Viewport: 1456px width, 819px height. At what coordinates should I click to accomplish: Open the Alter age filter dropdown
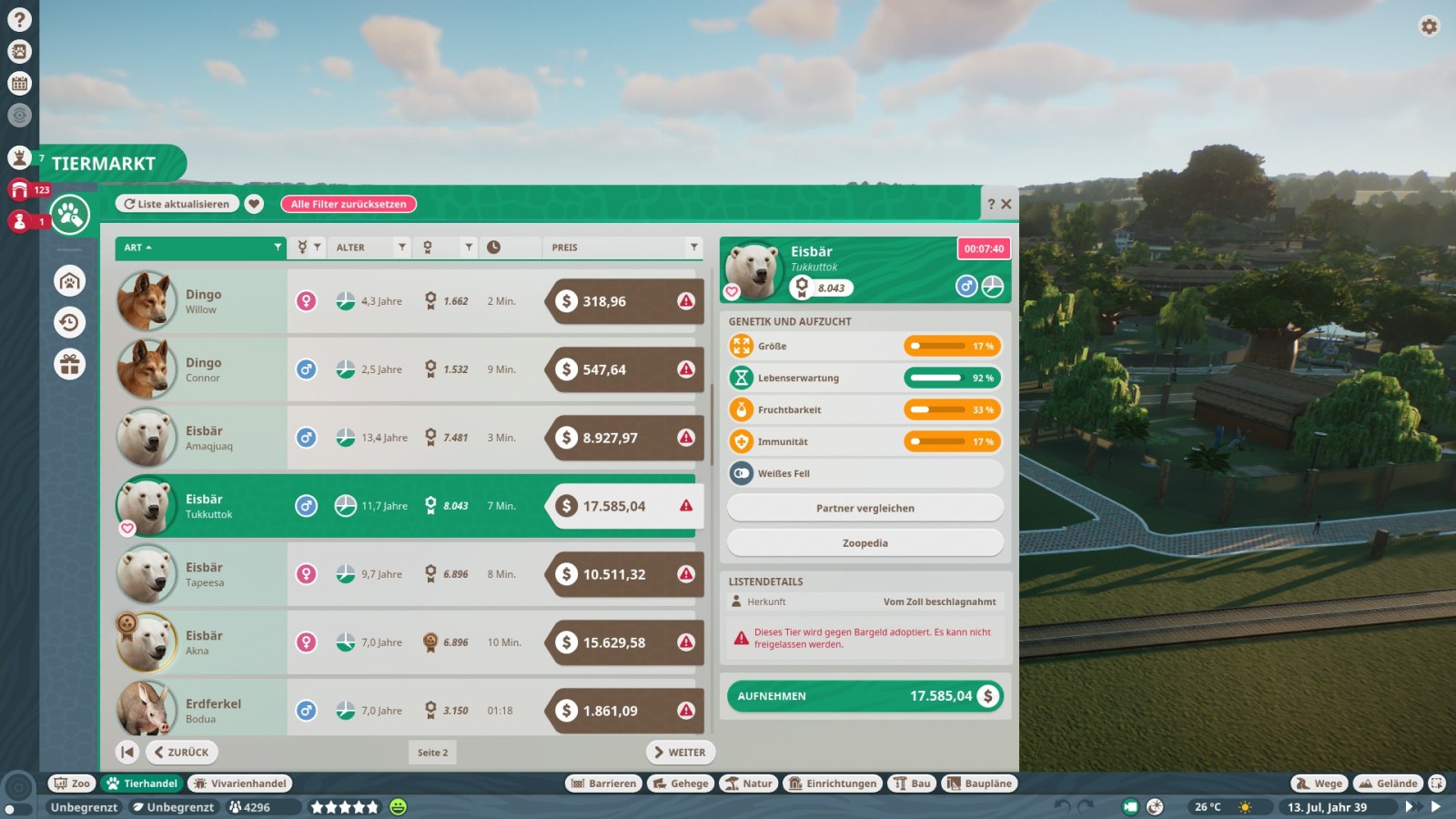coord(401,248)
